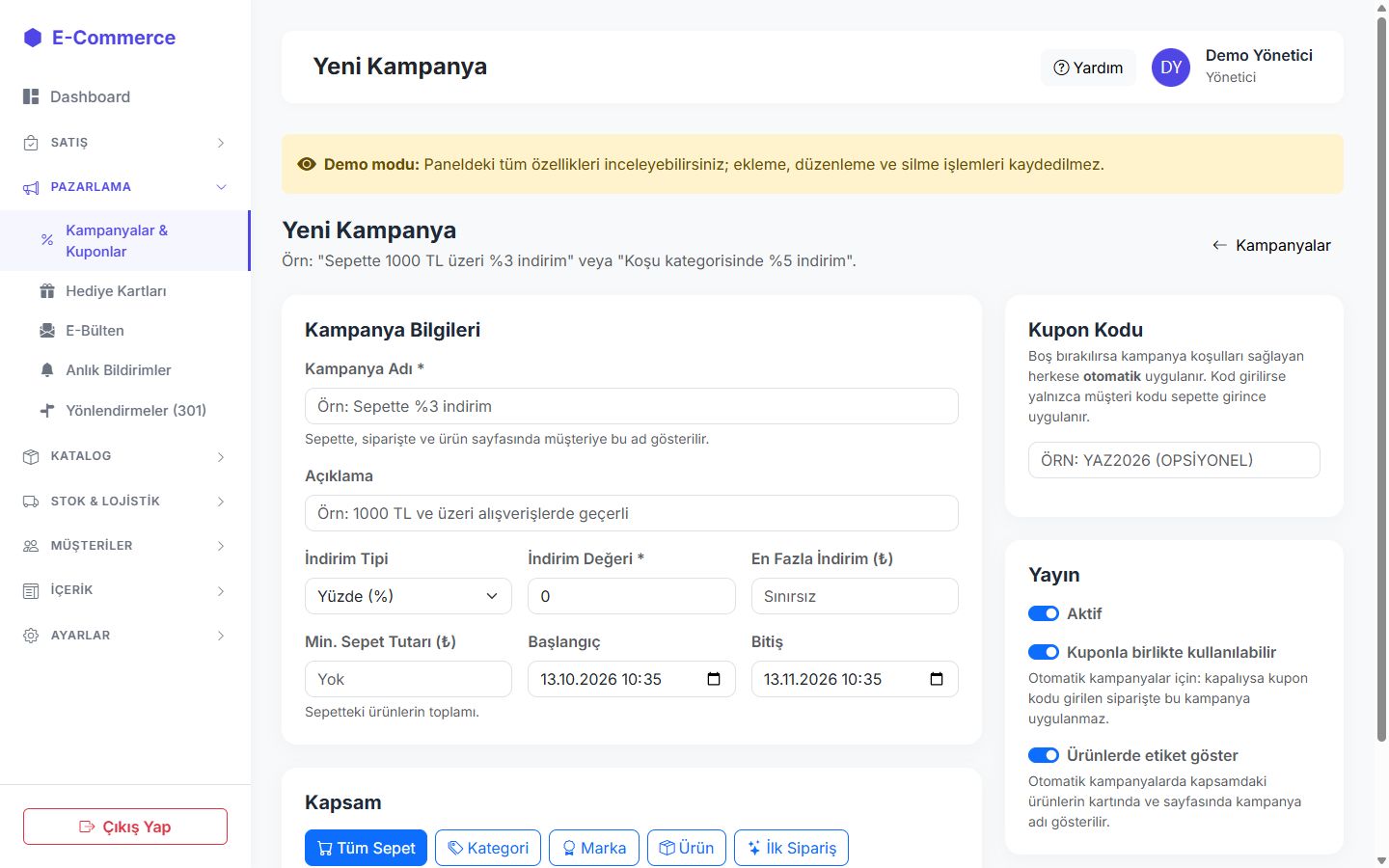This screenshot has height=868, width=1389.
Task: Select the Marka scope tab
Action: [x=594, y=848]
